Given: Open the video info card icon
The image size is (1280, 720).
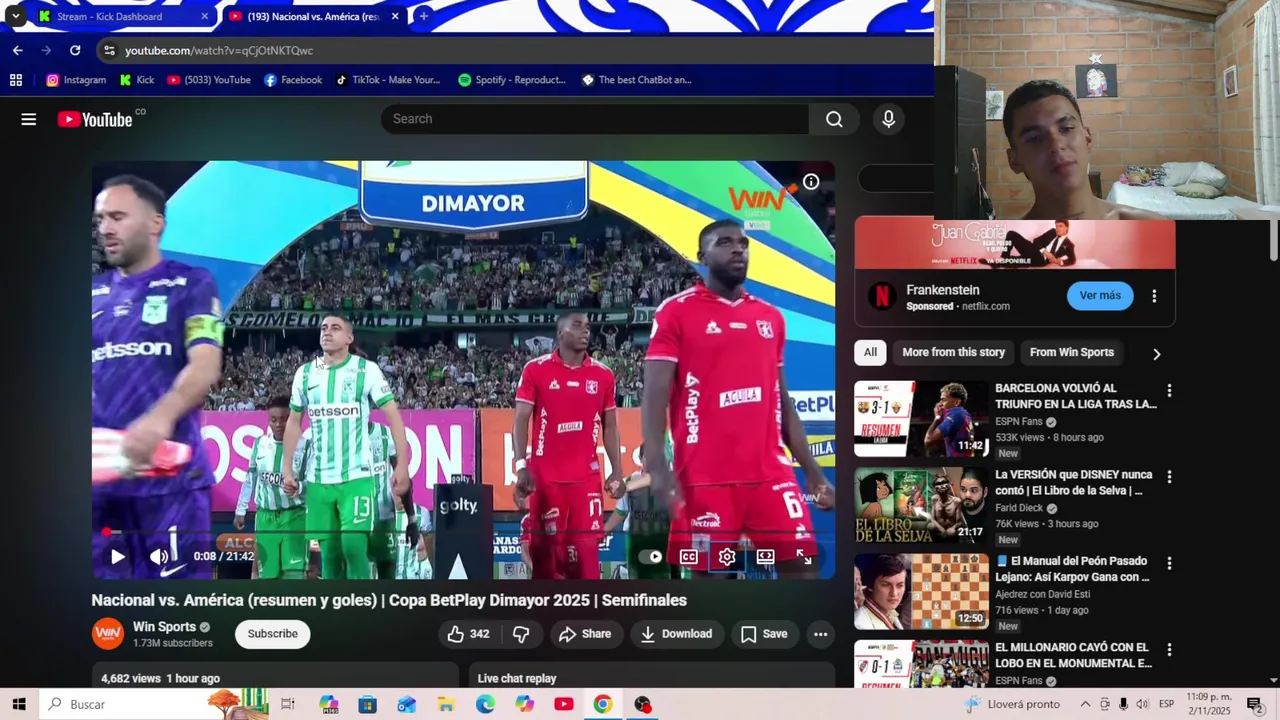Looking at the screenshot, I should pyautogui.click(x=811, y=182).
